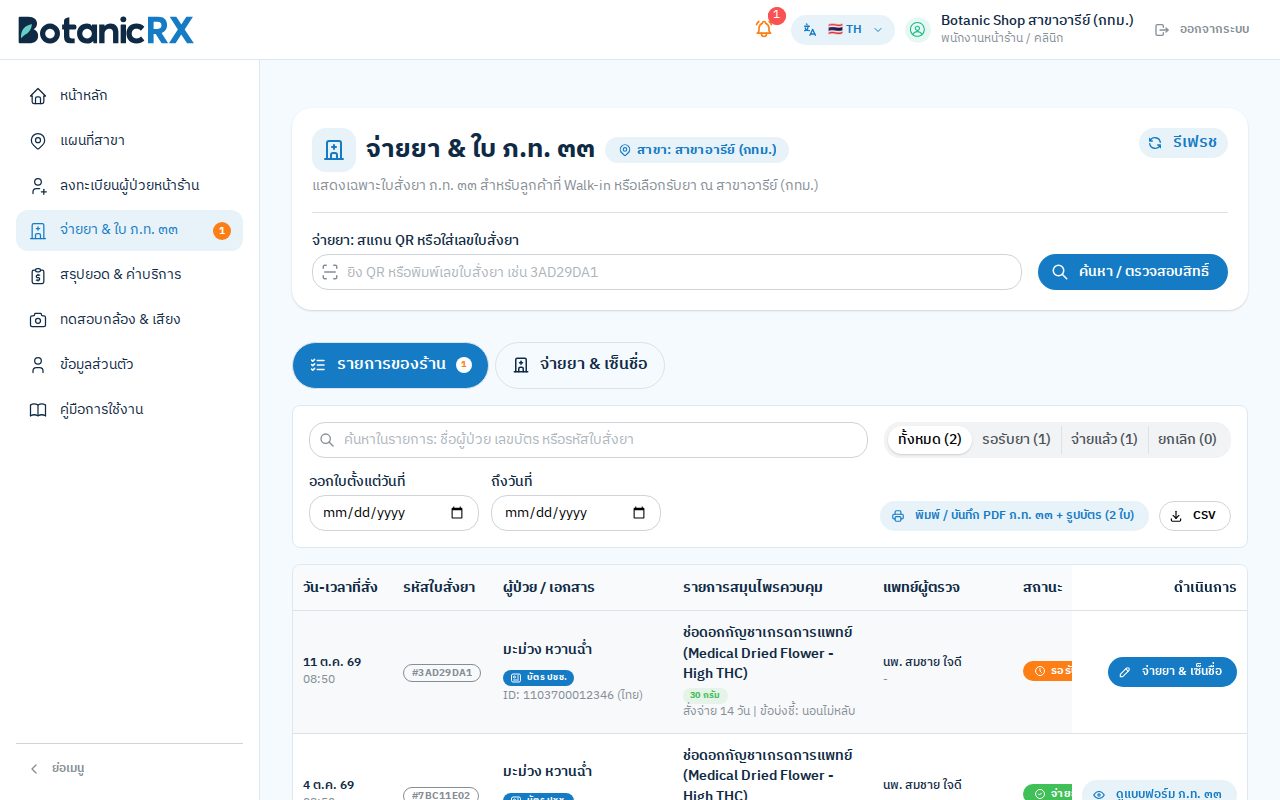Select จ่ายยา & ใบ ภ.ท. ๓๓ sidebar item
1280x800 pixels.
(129, 230)
